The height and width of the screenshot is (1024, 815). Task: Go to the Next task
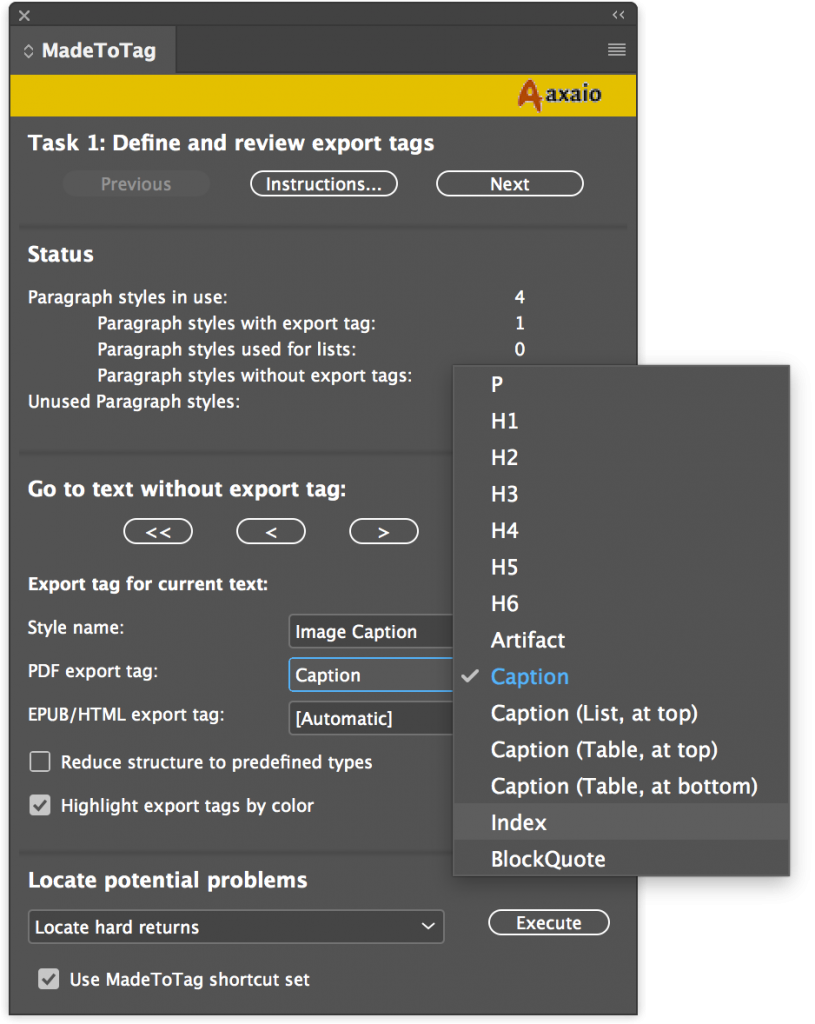(x=510, y=184)
